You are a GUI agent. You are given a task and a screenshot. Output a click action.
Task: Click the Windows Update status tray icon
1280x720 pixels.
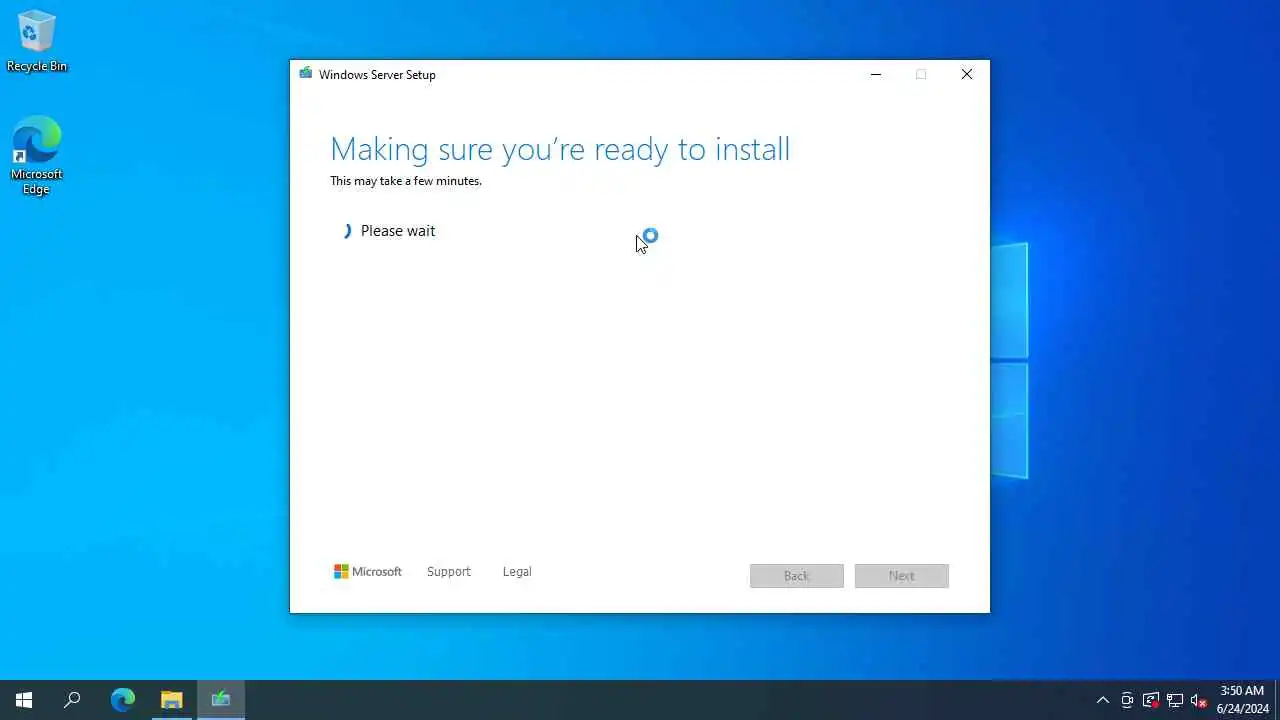tap(1151, 700)
